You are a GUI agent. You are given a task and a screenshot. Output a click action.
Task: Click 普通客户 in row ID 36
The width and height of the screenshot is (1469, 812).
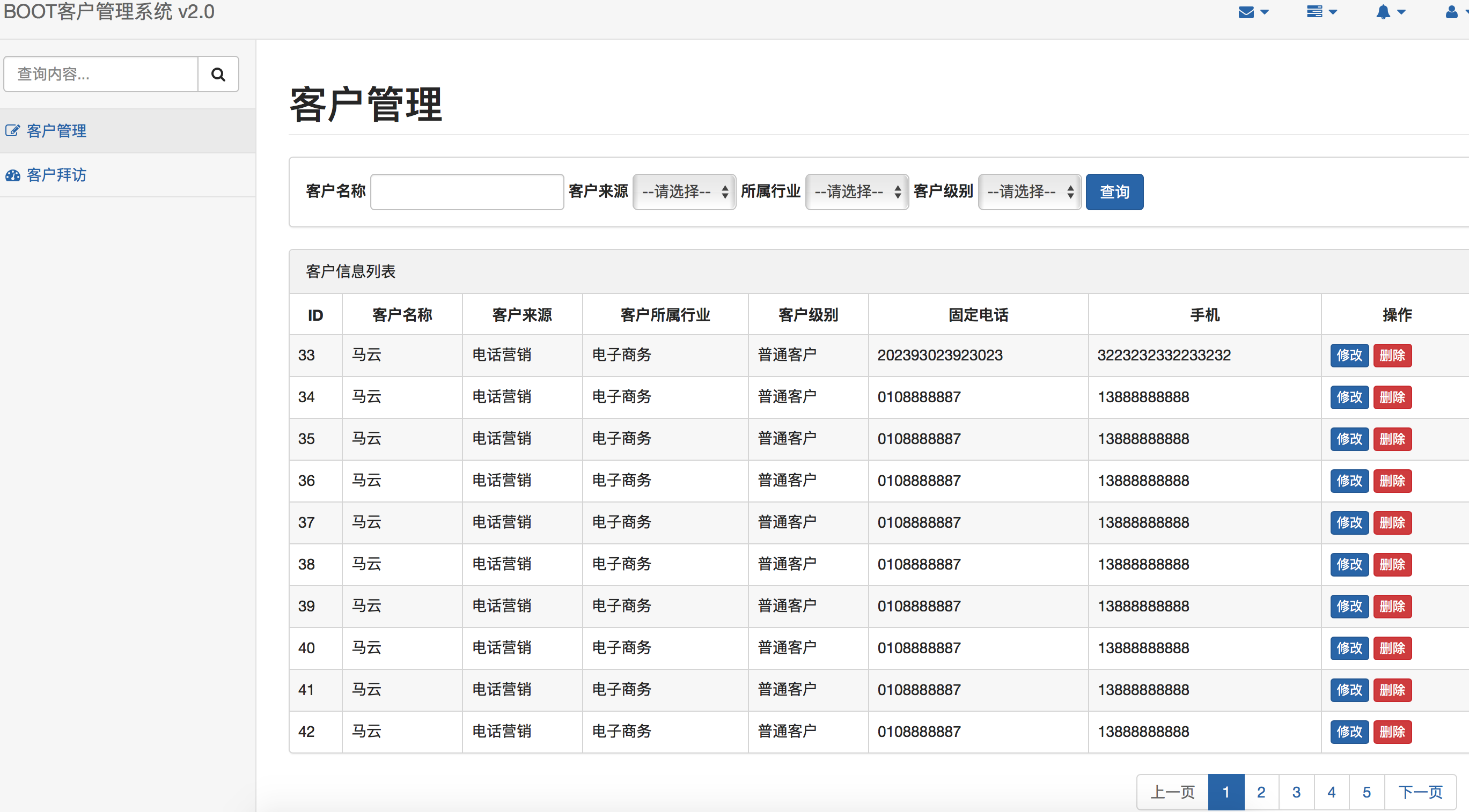787,481
